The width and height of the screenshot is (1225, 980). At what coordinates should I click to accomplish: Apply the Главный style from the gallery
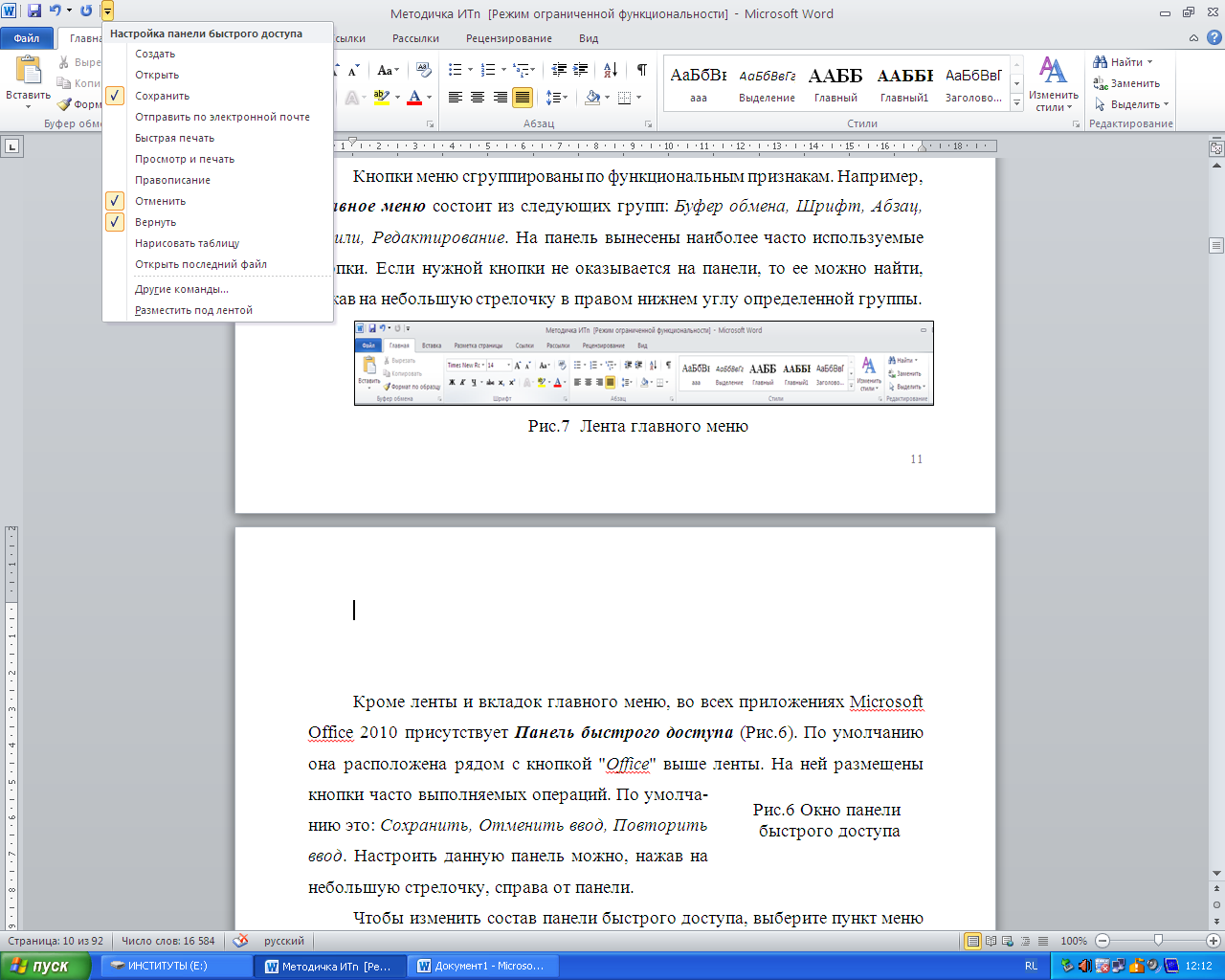[835, 83]
